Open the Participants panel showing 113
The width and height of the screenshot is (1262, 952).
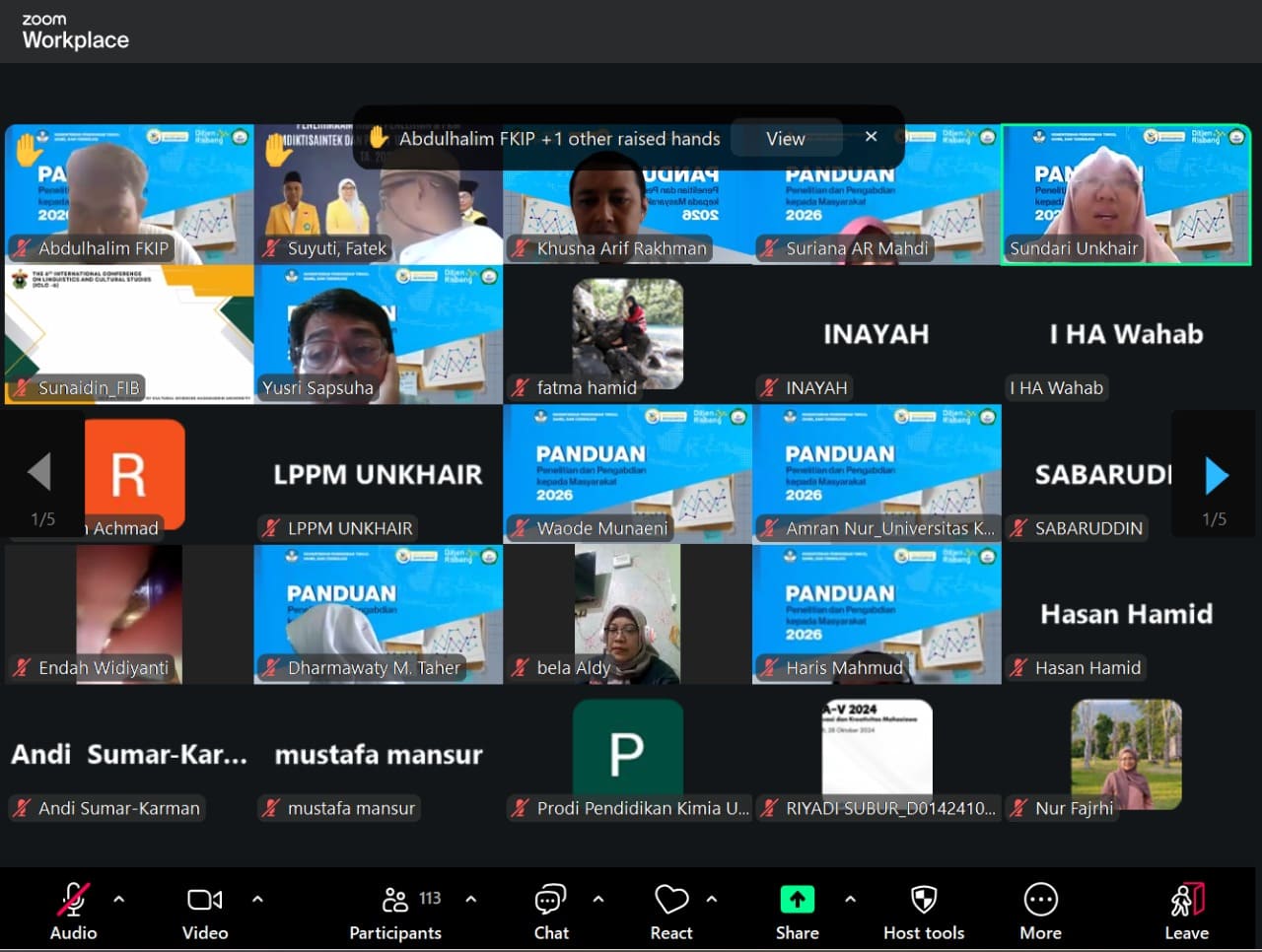pyautogui.click(x=395, y=912)
